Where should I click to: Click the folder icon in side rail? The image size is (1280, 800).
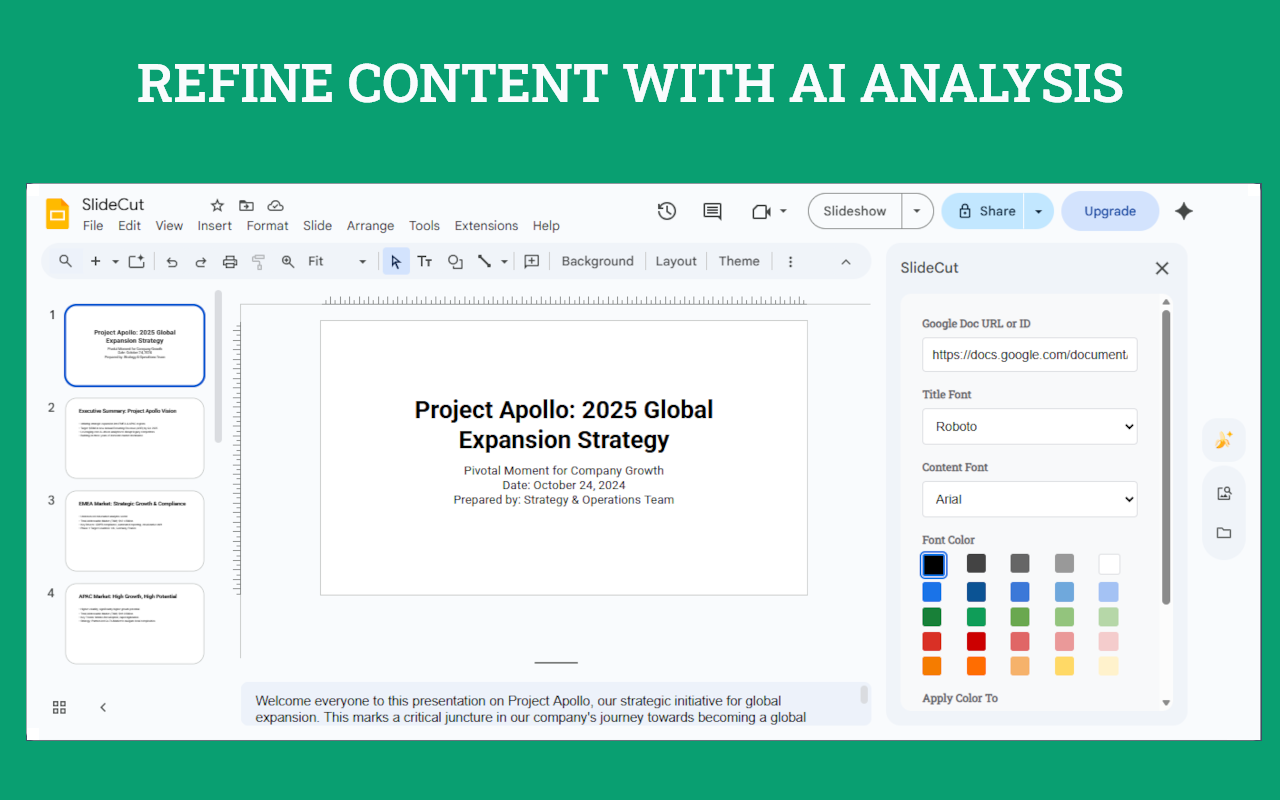coord(1223,532)
